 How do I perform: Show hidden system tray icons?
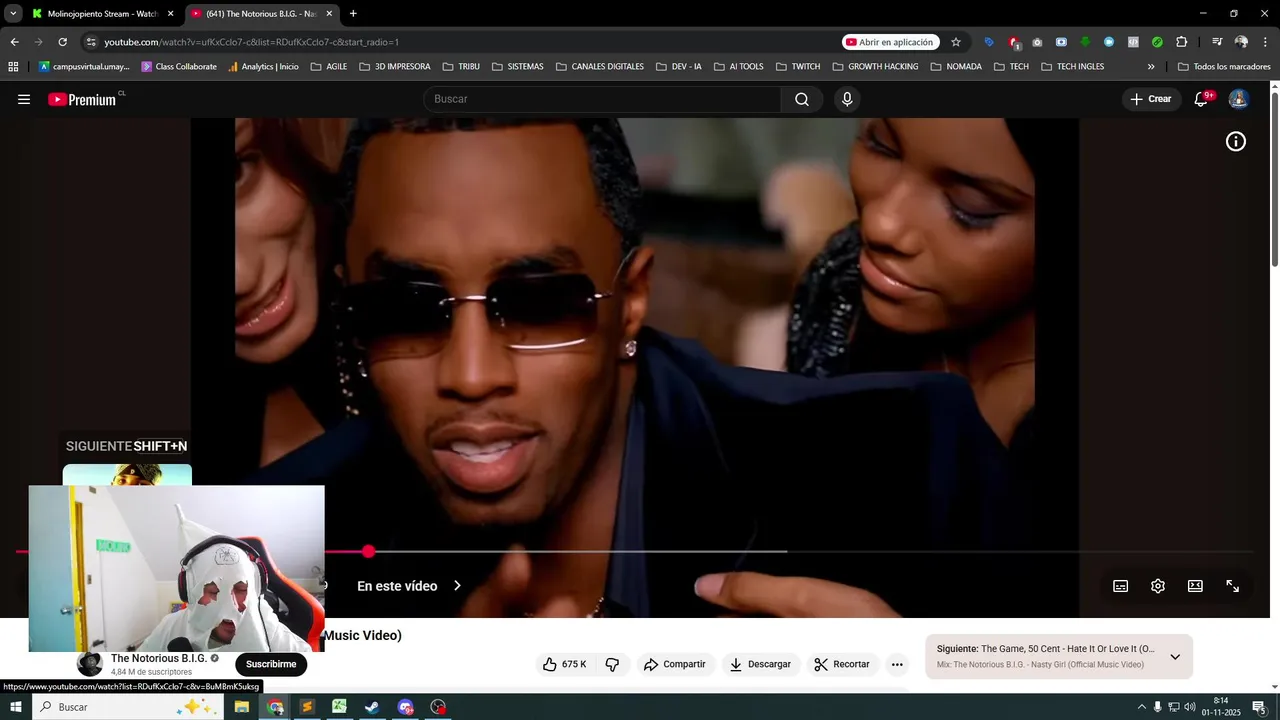point(1141,707)
